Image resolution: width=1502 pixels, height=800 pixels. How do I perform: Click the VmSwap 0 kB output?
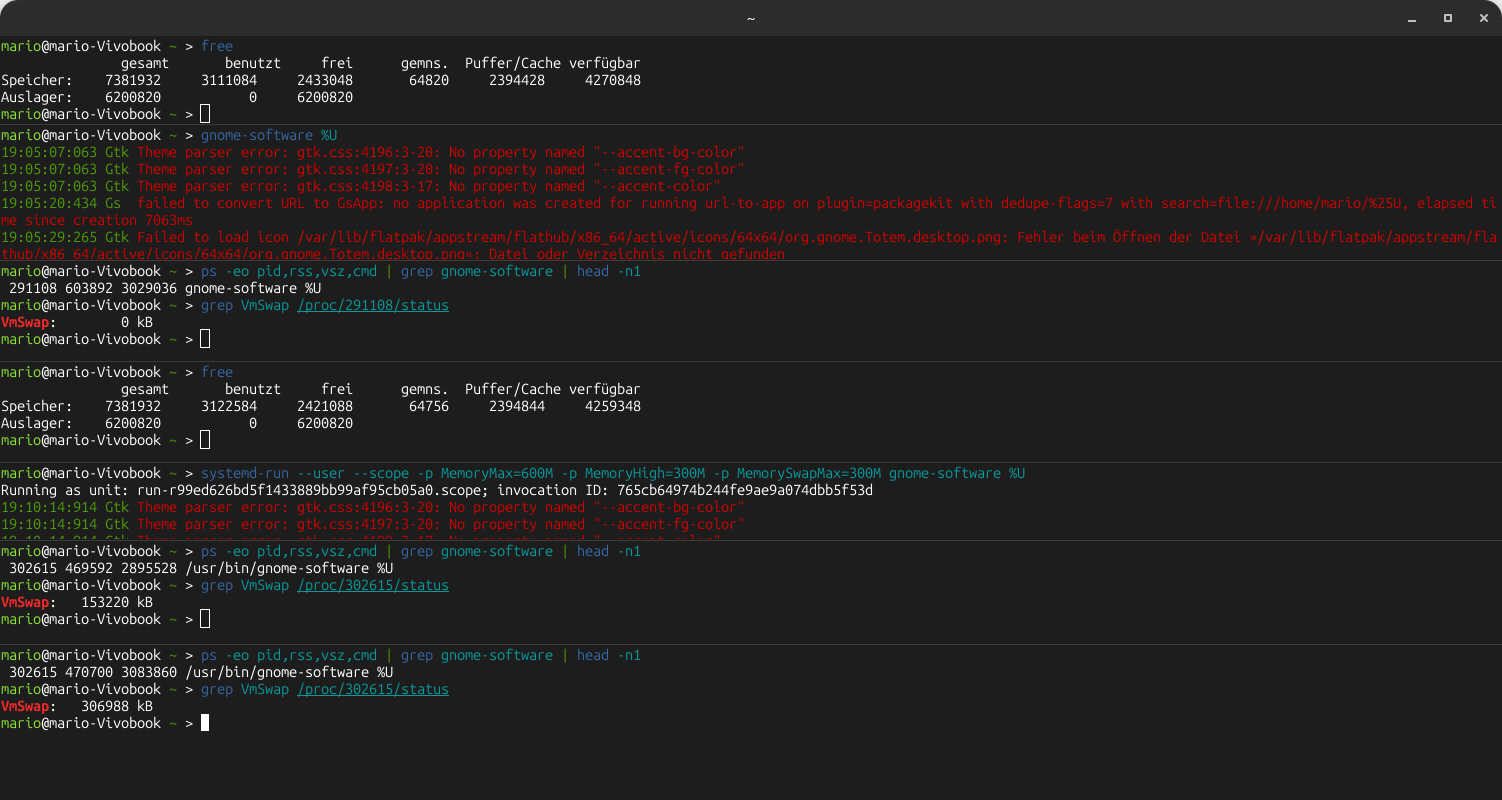point(77,322)
